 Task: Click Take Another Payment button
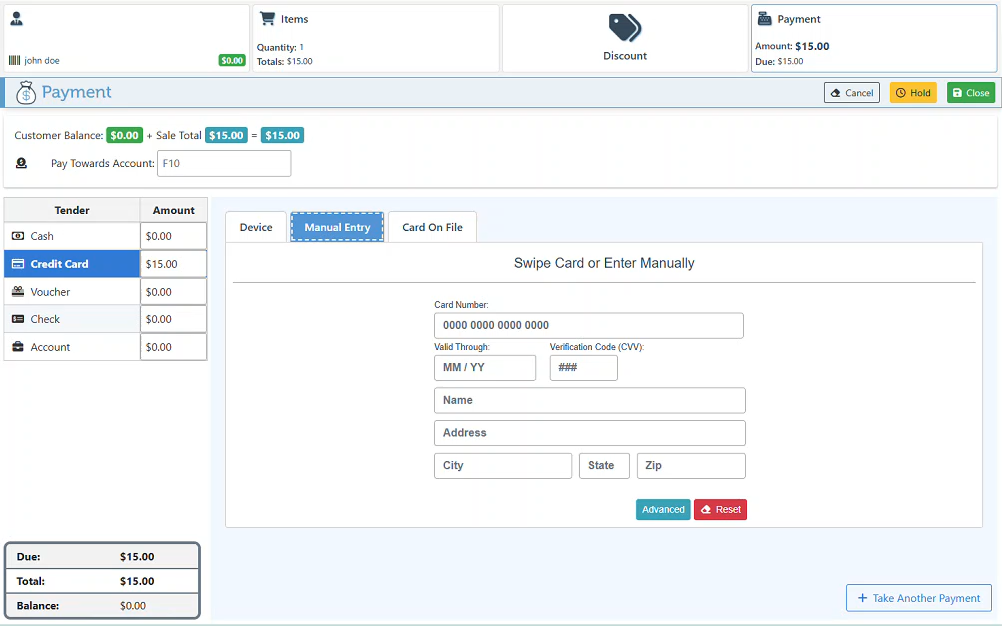pyautogui.click(x=919, y=598)
